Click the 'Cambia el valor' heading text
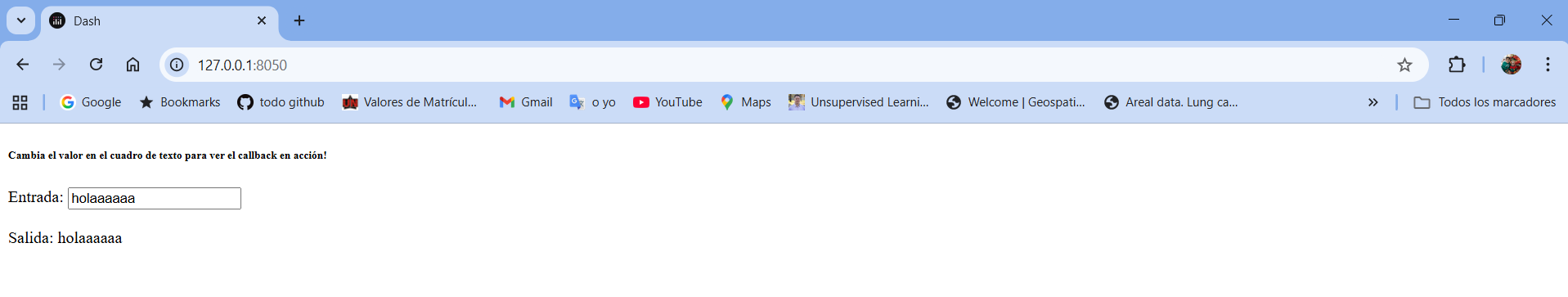 pos(168,155)
